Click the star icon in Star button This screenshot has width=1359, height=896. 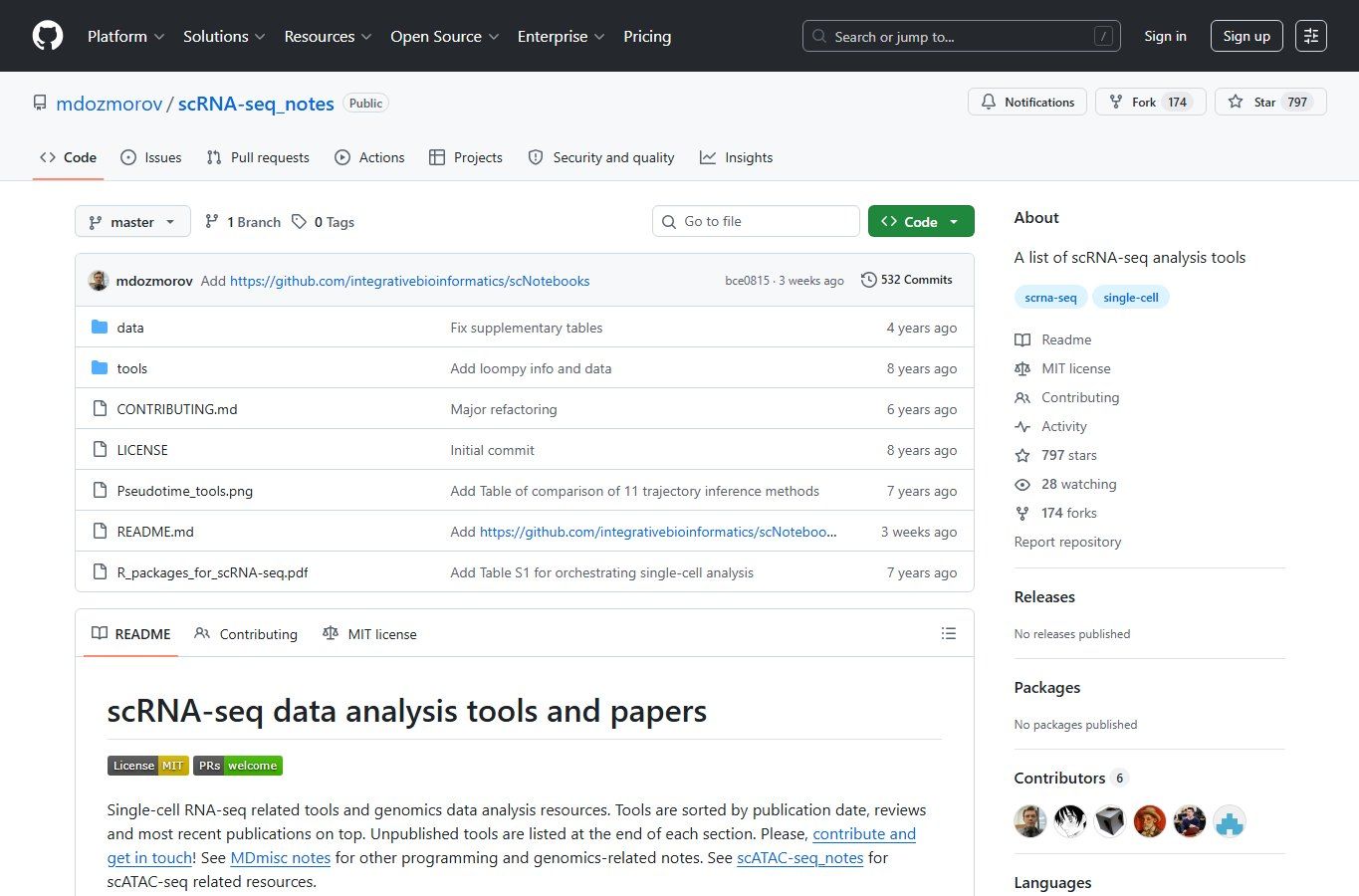point(1236,102)
